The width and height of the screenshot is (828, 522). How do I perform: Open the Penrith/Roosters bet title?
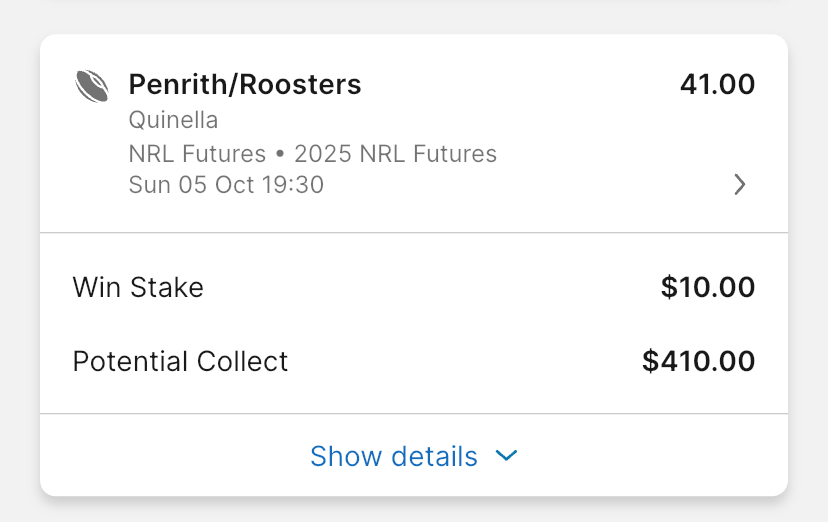(245, 85)
